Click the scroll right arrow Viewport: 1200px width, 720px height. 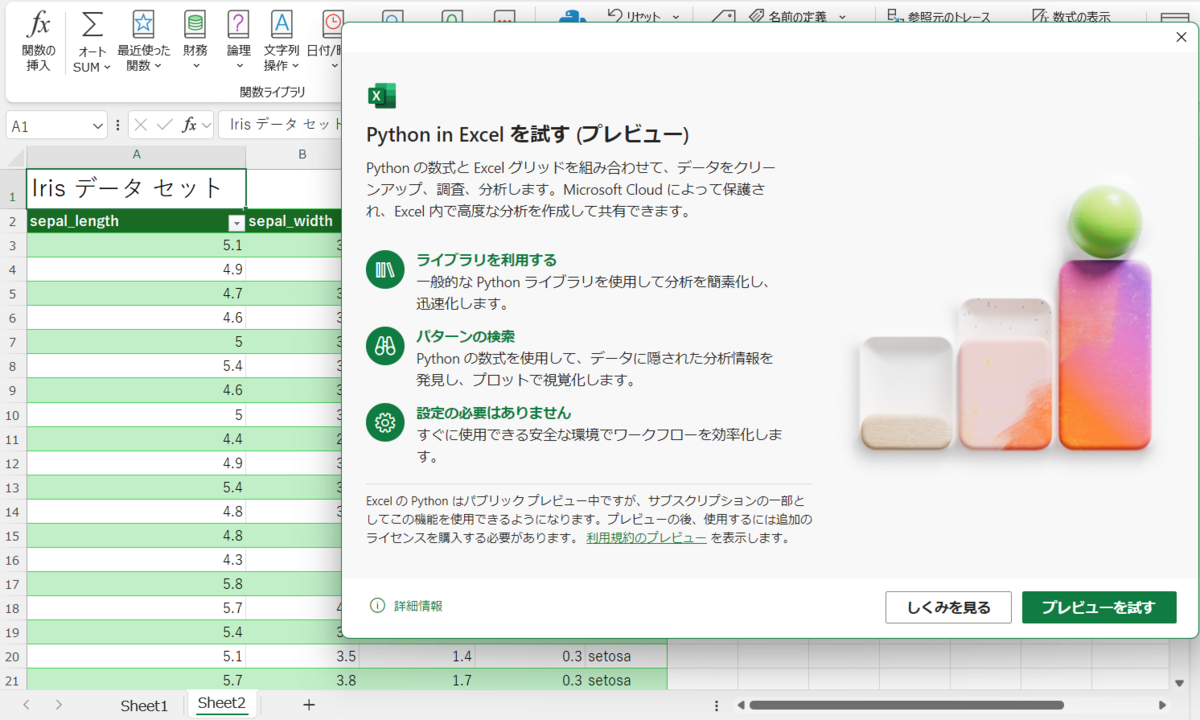pyautogui.click(x=1162, y=705)
